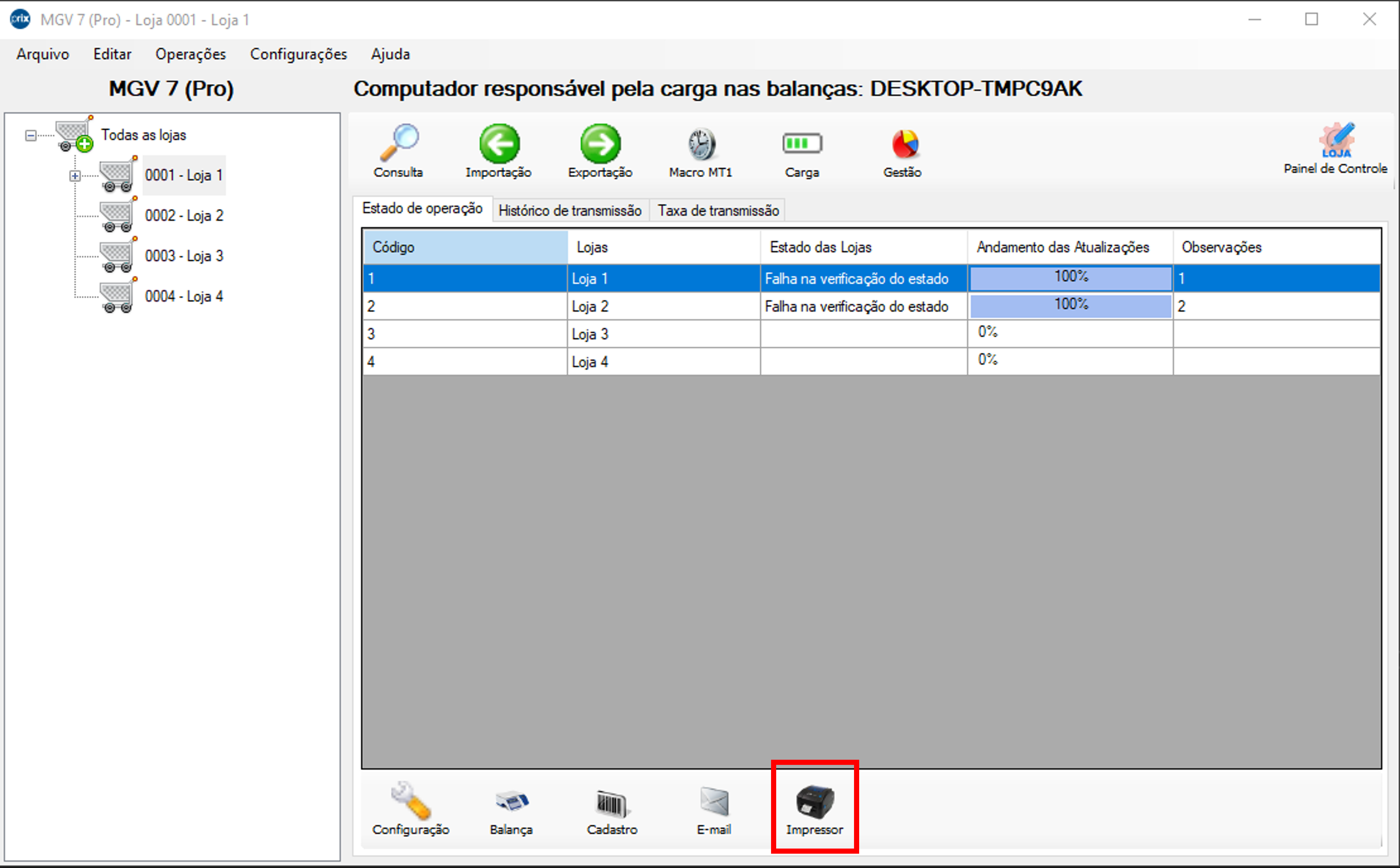Click Observações cell of the Loja 2 row
The width and height of the screenshot is (1400, 868).
(1277, 306)
